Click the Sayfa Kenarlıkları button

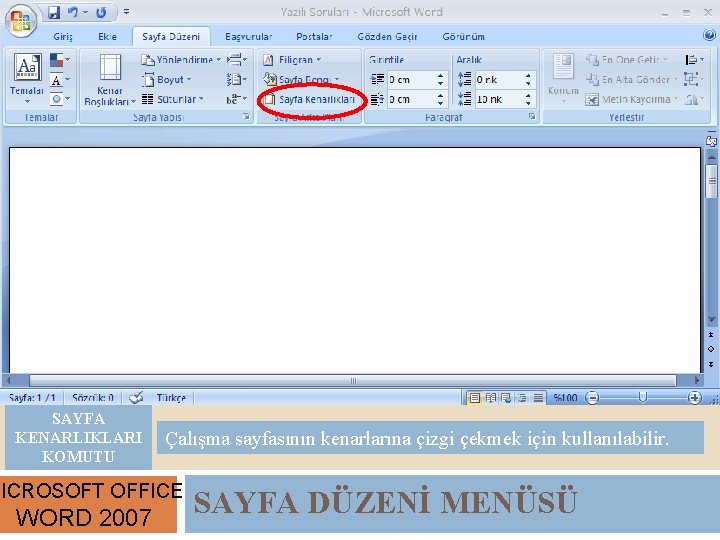(310, 99)
